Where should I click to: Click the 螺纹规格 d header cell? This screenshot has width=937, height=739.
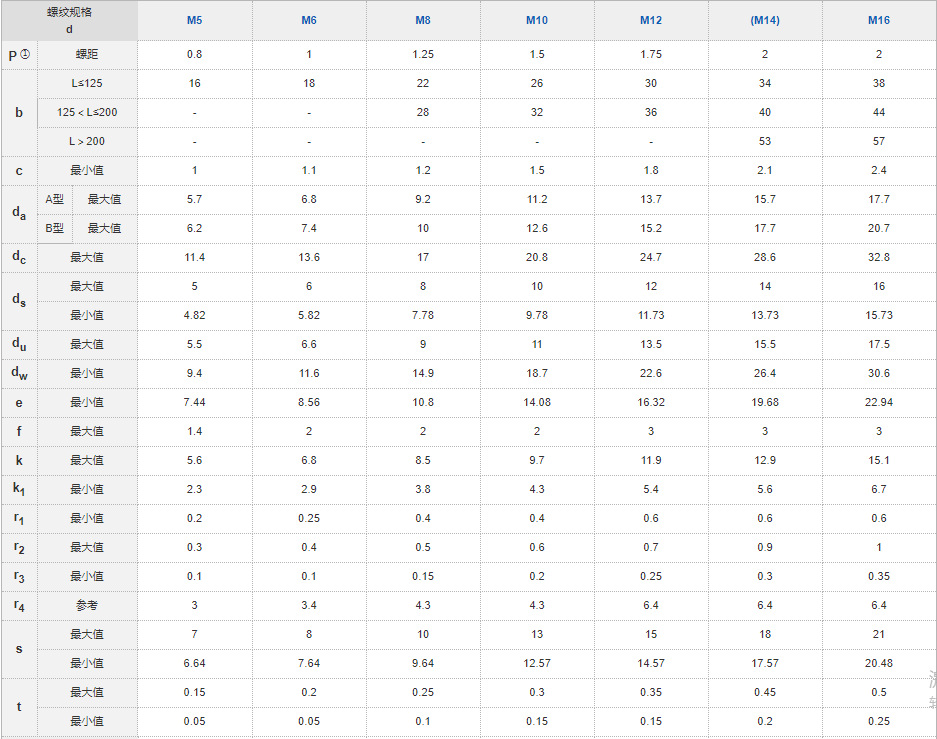69,21
